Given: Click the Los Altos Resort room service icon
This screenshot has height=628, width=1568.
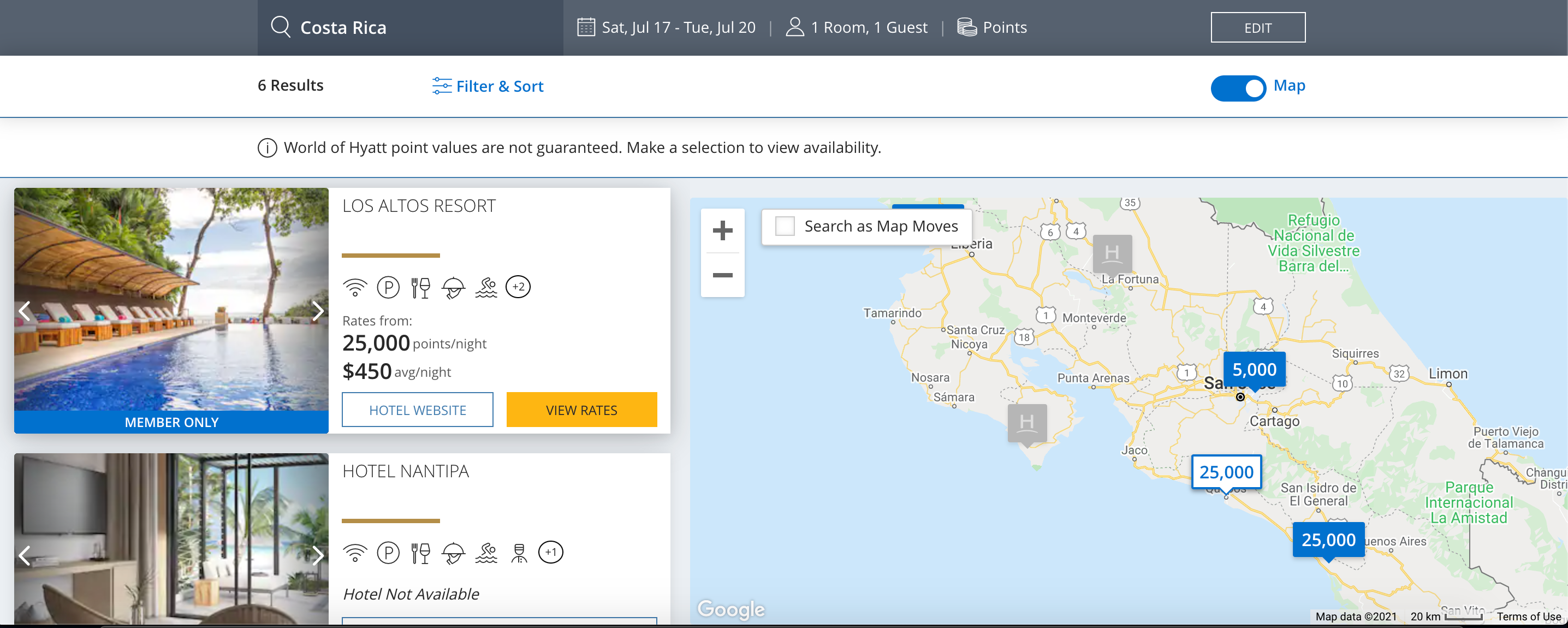Looking at the screenshot, I should point(454,287).
